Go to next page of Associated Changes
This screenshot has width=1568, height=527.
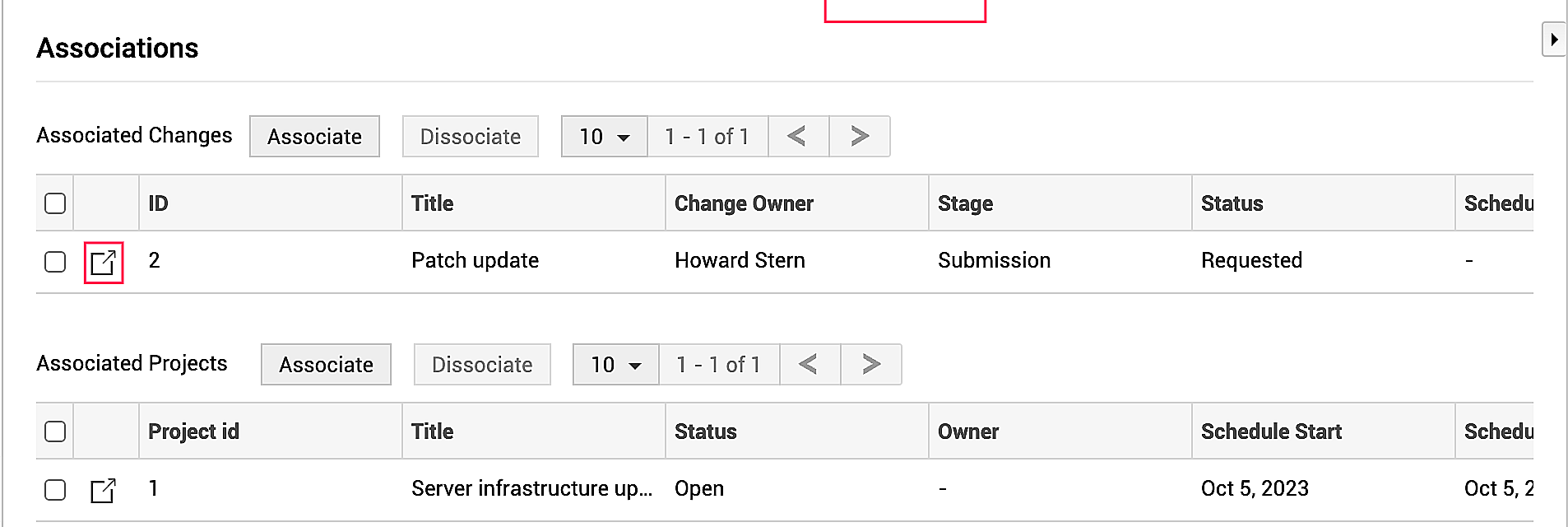(860, 137)
